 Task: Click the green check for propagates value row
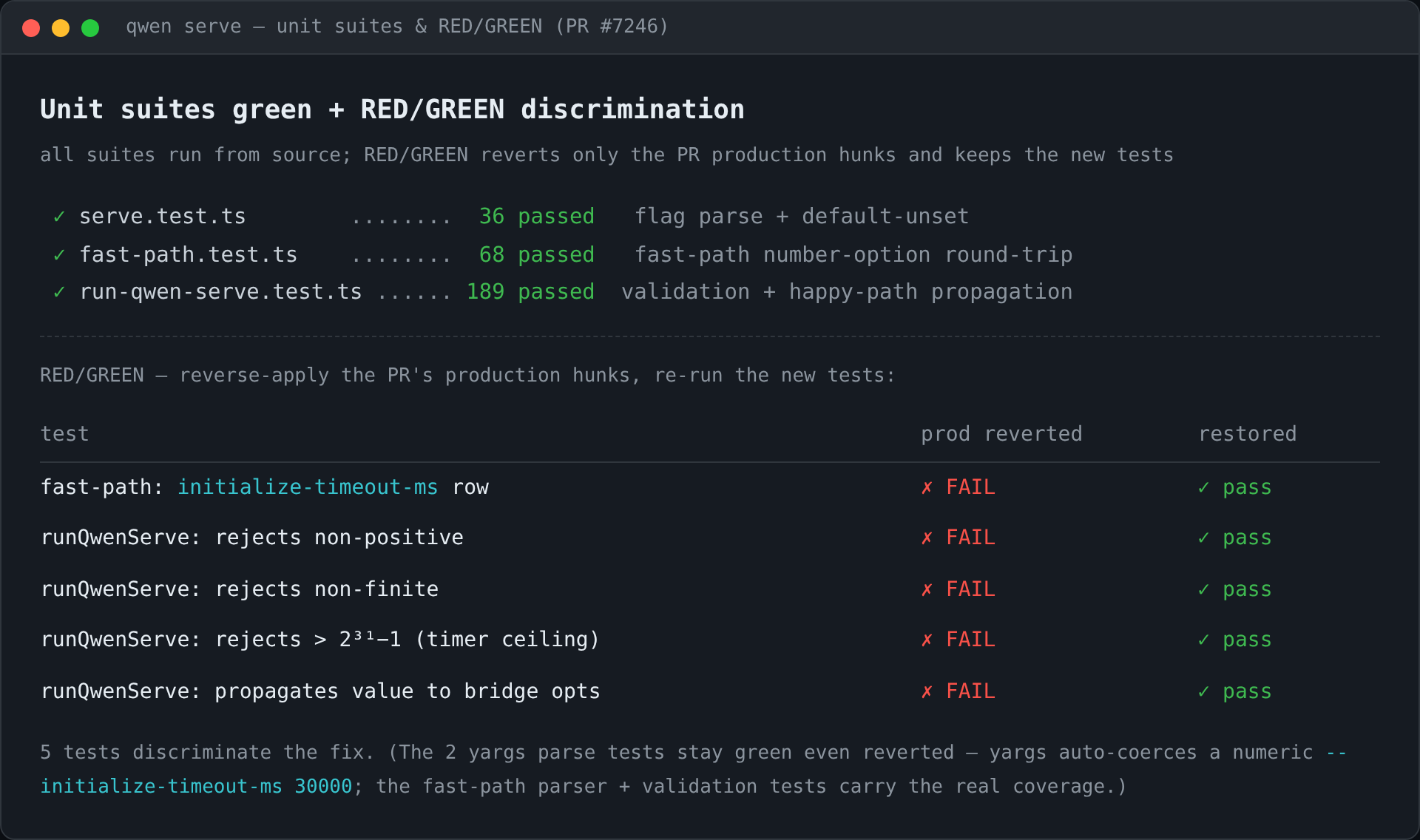click(x=1203, y=691)
